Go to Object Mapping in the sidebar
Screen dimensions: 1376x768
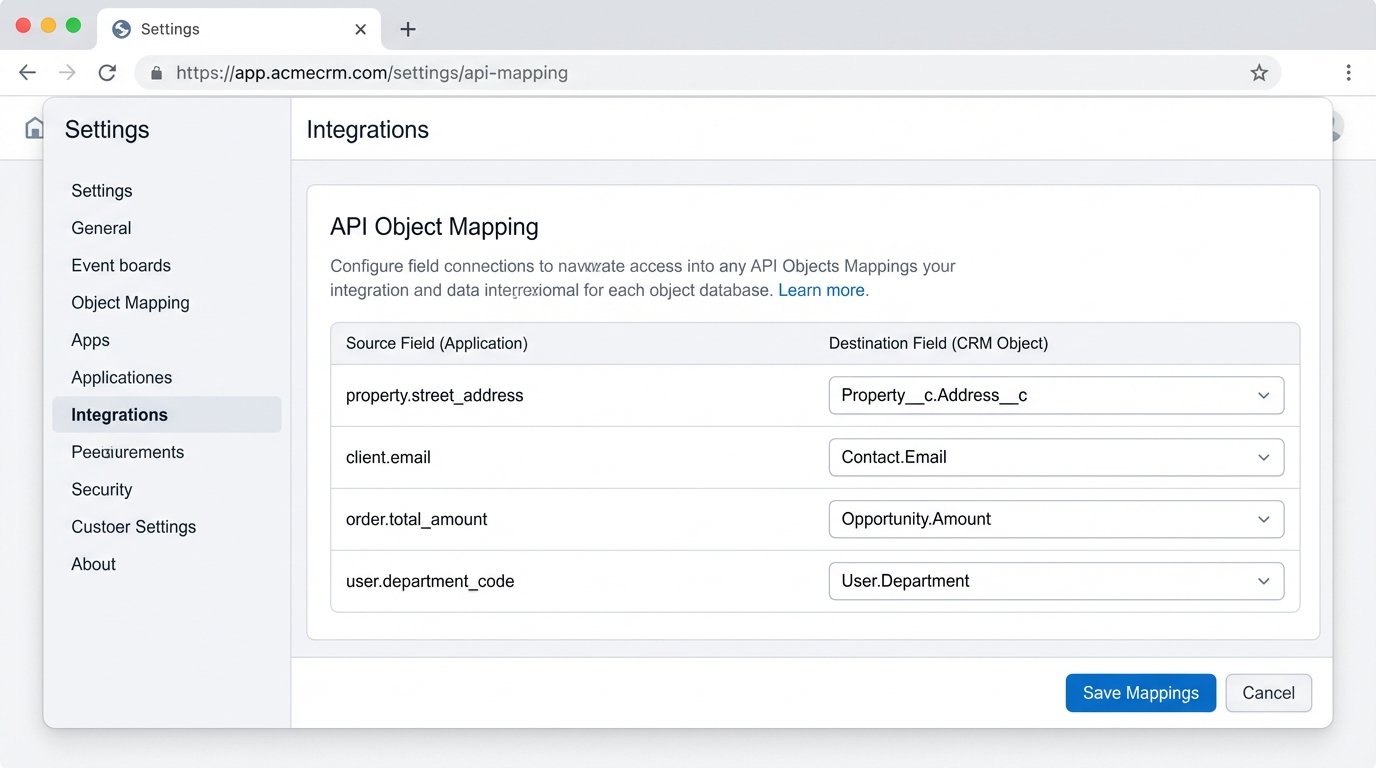[130, 302]
